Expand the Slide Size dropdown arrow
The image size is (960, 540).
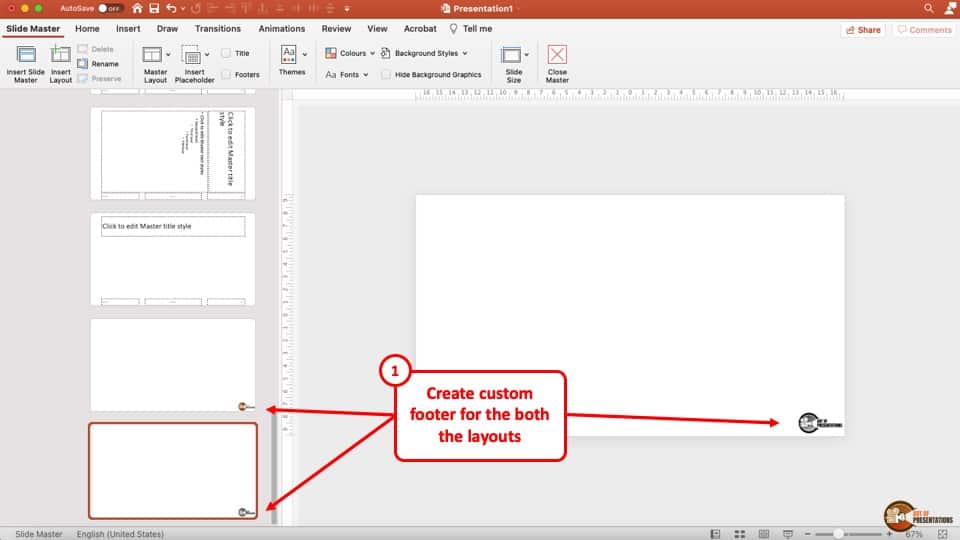[x=527, y=54]
